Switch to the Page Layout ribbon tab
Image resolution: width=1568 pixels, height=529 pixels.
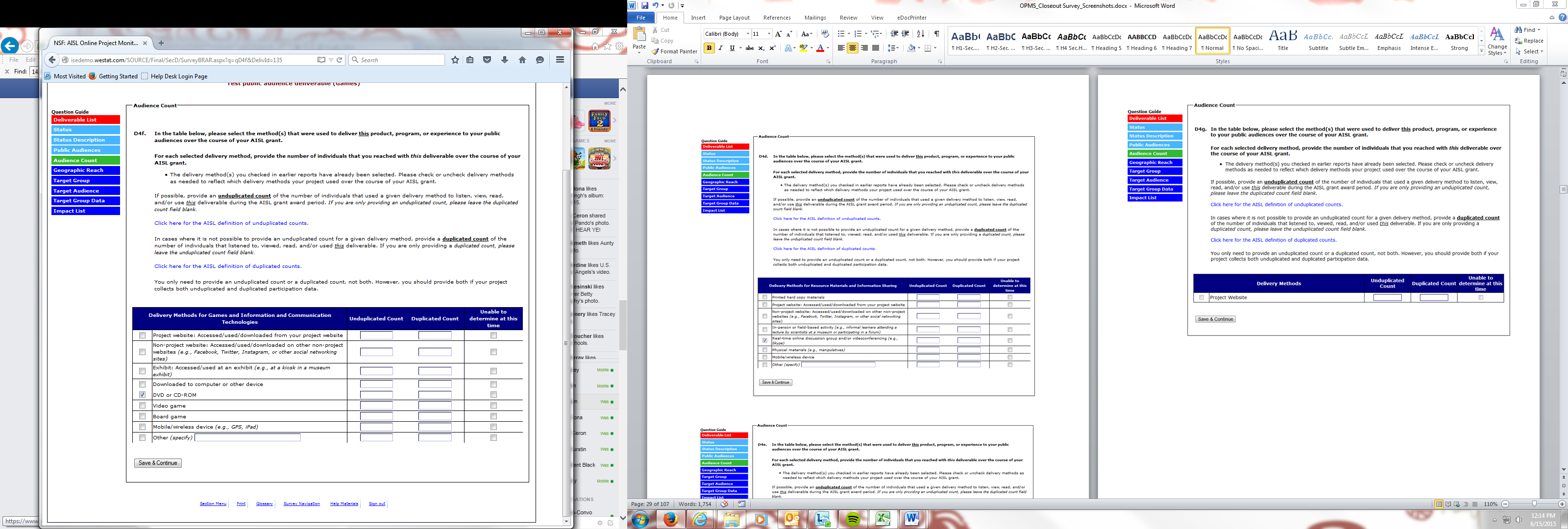pos(734,18)
